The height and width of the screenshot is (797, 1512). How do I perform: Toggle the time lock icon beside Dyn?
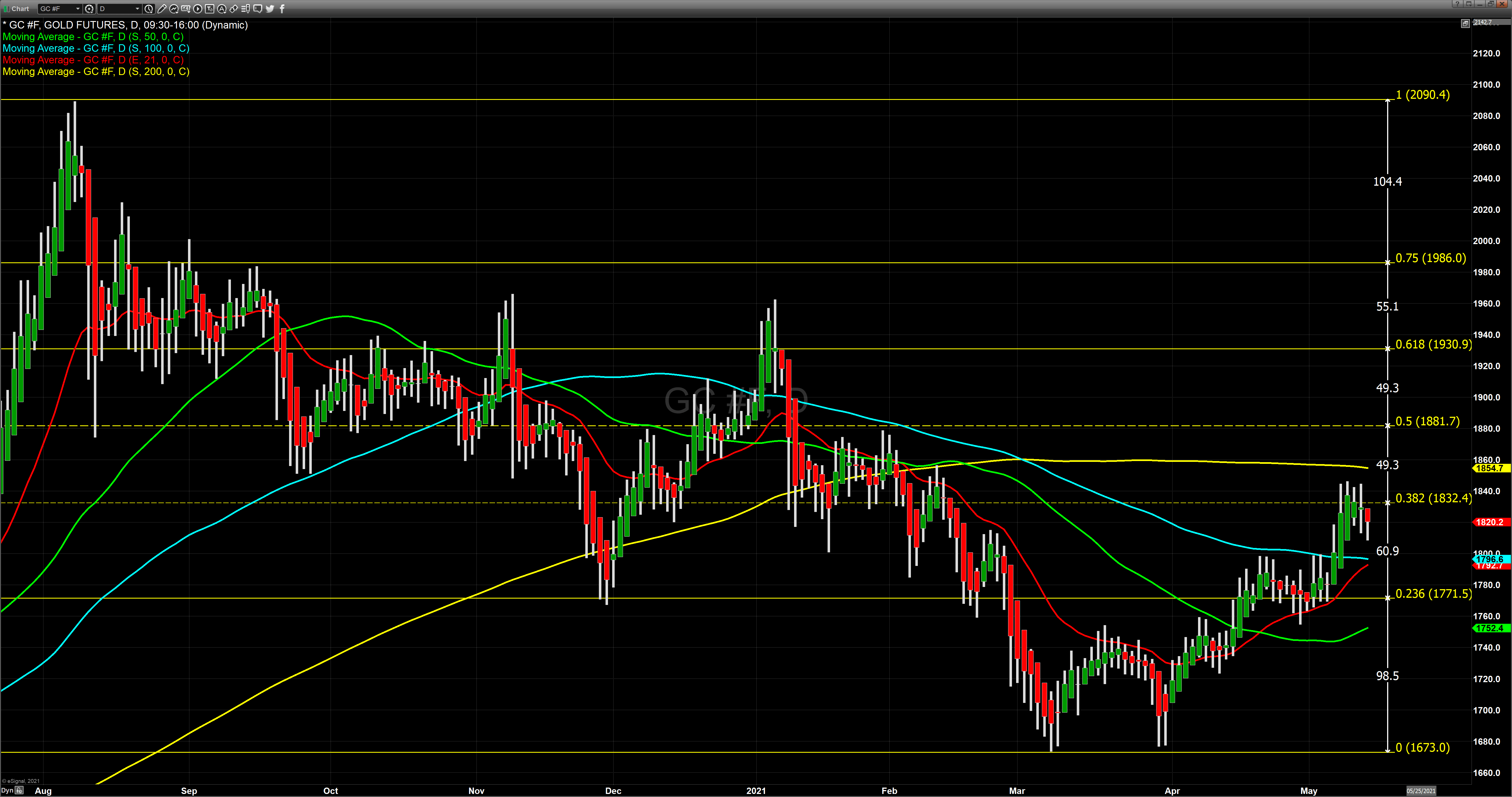coord(19,791)
